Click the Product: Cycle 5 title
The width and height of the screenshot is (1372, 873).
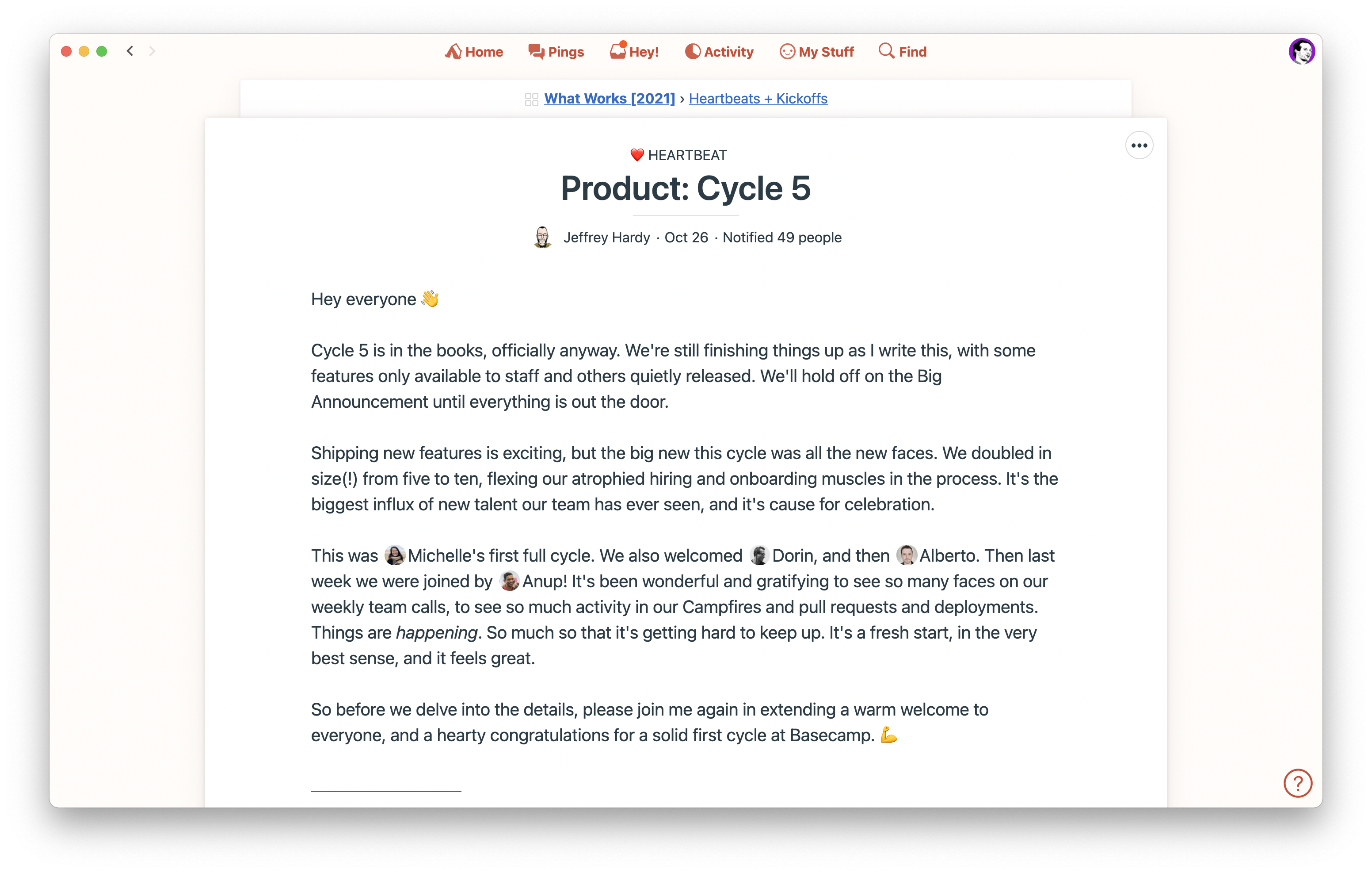click(x=686, y=188)
